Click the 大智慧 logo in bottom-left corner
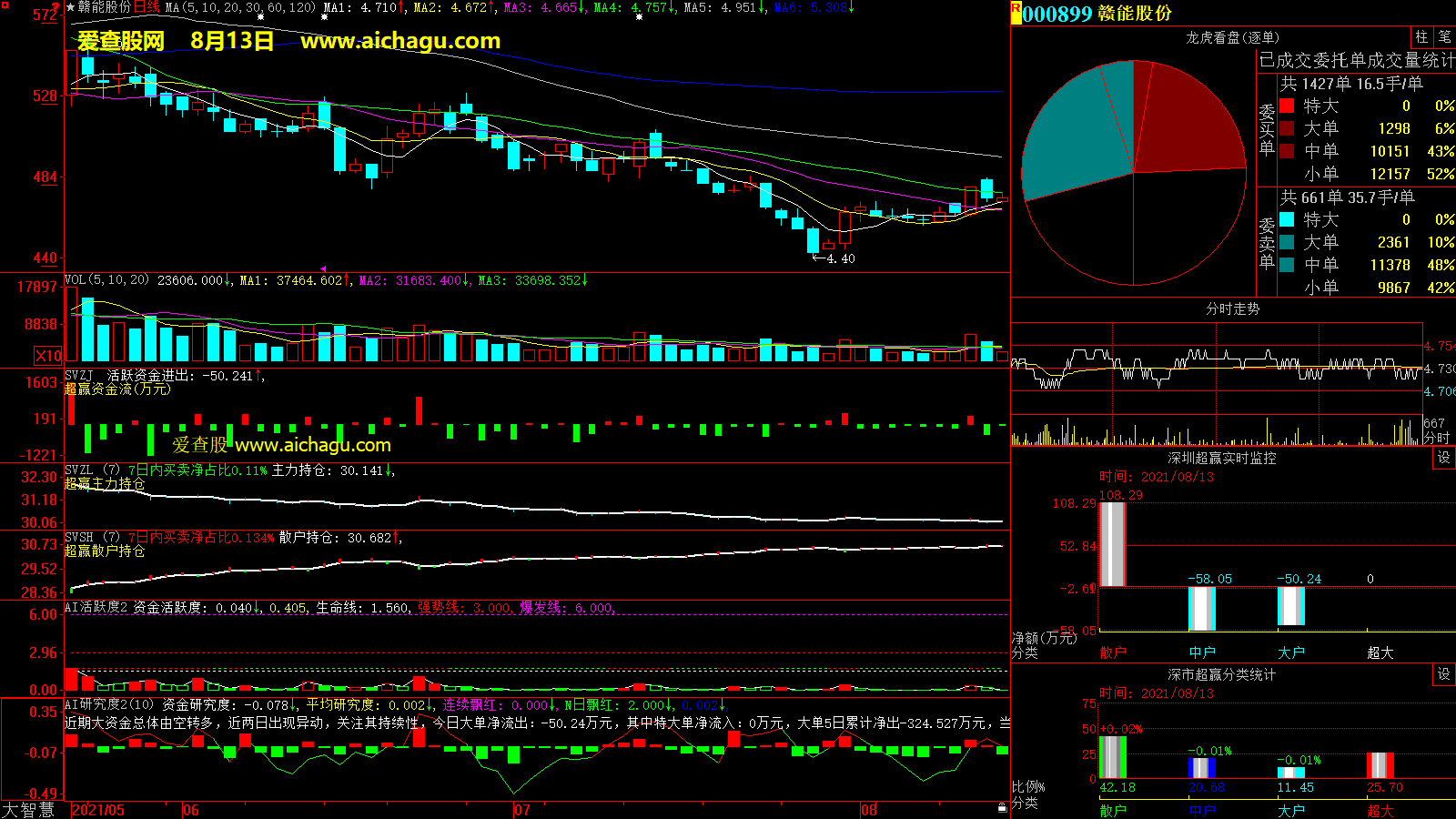This screenshot has width=1456, height=819. point(28,810)
